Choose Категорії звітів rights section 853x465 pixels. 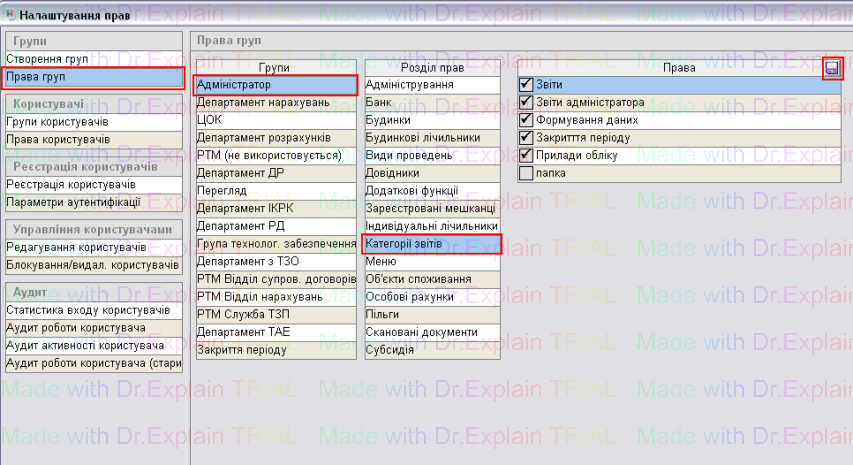click(430, 244)
